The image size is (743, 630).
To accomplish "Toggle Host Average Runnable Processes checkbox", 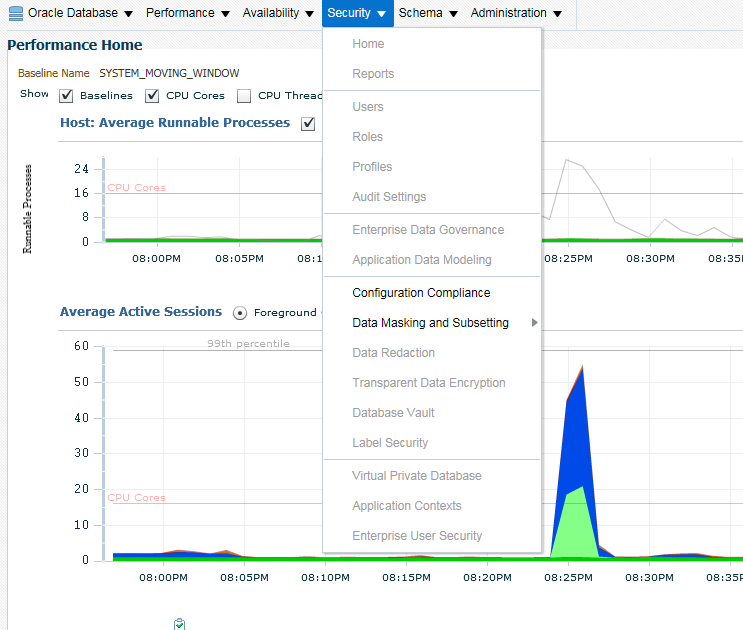I will 308,124.
